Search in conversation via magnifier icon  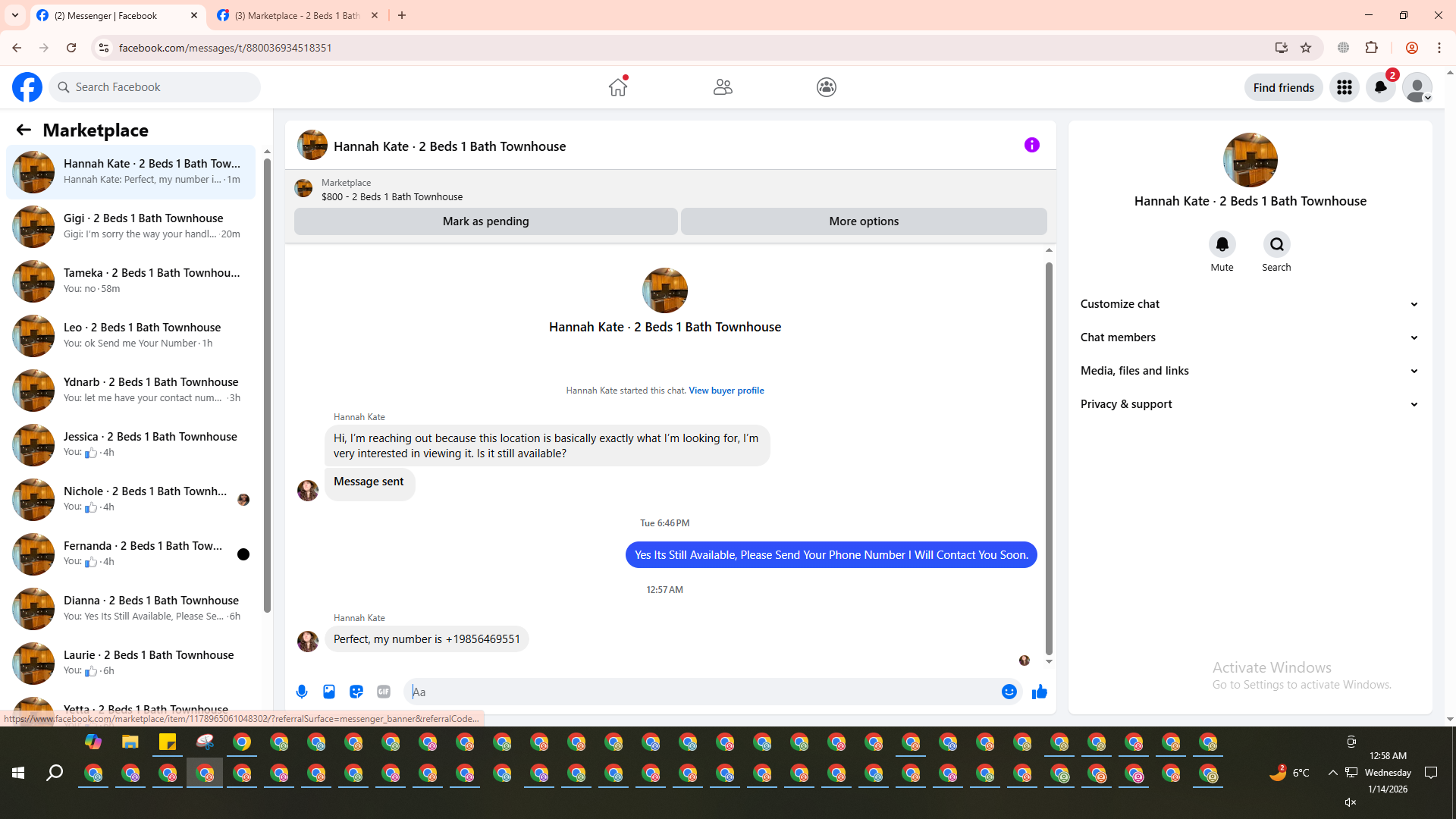(x=1277, y=244)
